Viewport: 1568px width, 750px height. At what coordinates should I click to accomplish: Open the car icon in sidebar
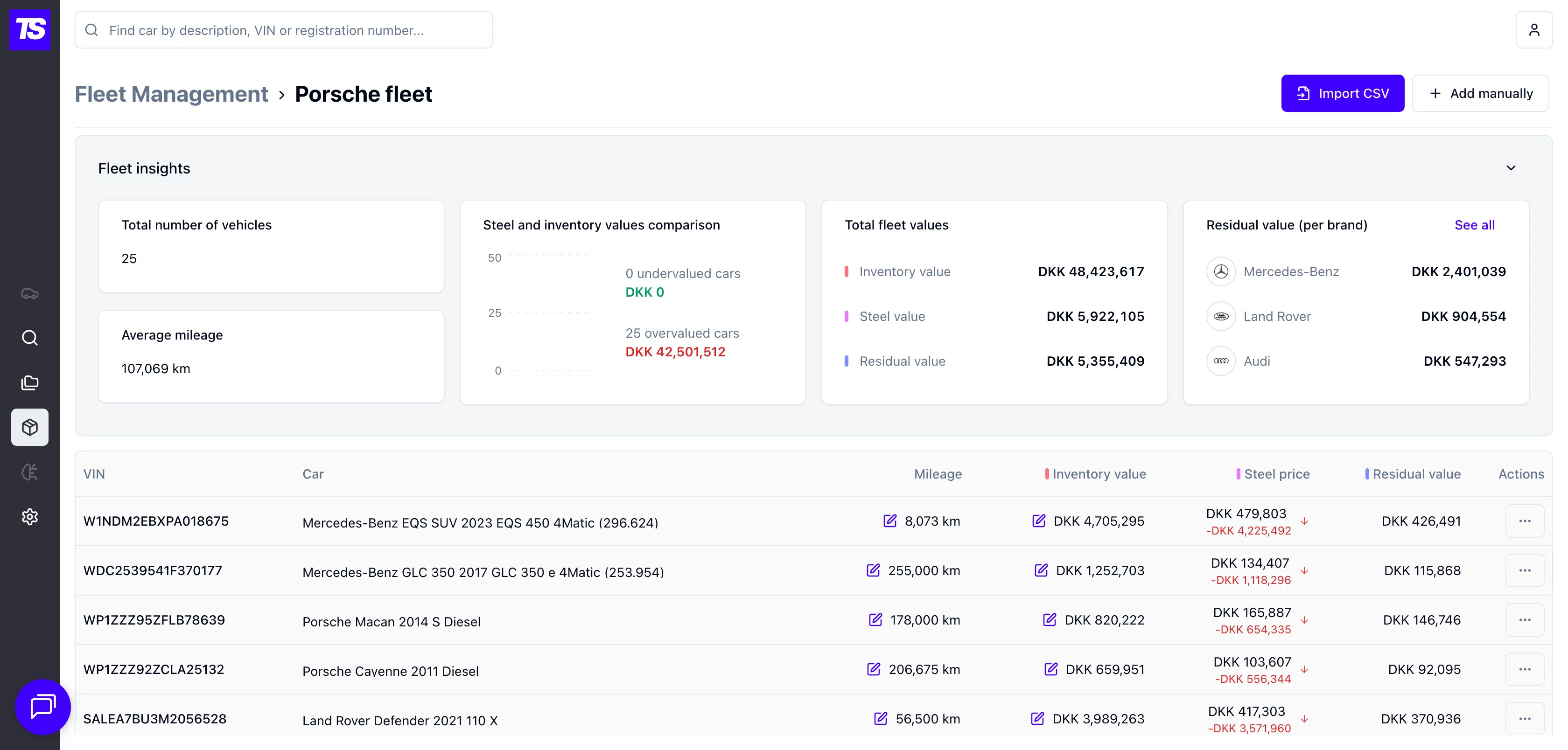[30, 294]
